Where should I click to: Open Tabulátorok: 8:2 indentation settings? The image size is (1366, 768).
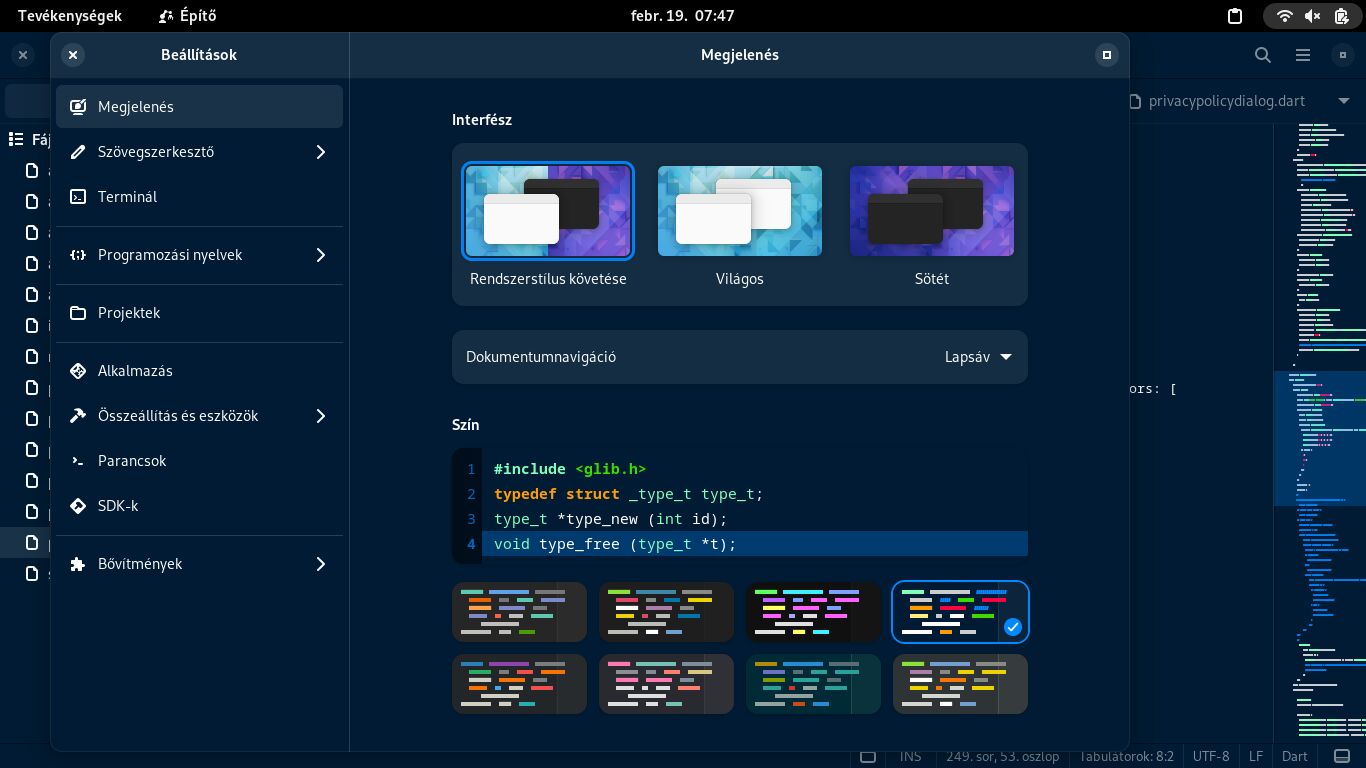[1128, 756]
